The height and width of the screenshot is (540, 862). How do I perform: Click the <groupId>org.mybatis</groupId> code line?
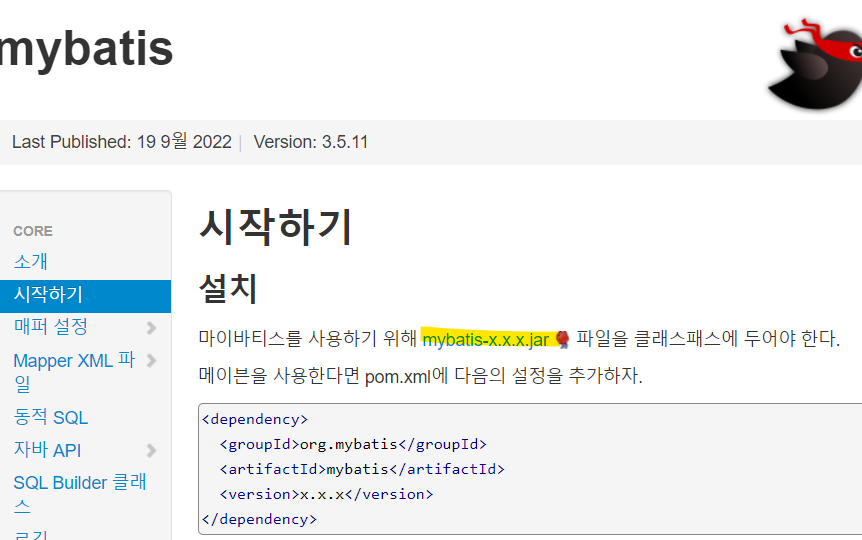[353, 444]
